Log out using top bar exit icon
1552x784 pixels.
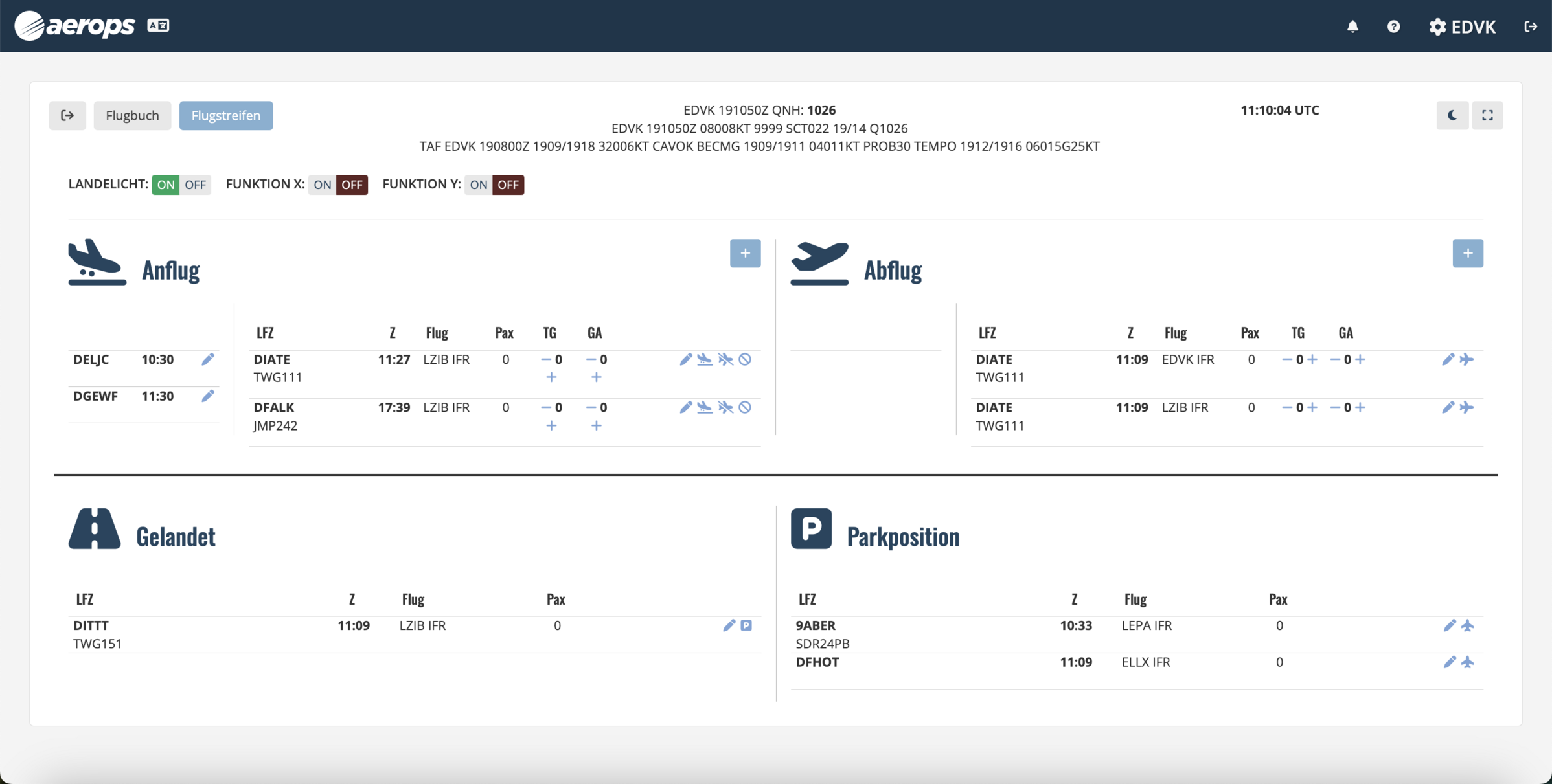click(1530, 27)
